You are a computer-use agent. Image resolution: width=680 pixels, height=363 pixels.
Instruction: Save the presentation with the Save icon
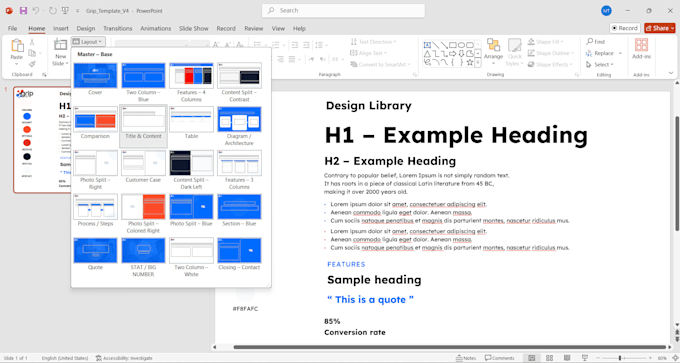tap(23, 10)
